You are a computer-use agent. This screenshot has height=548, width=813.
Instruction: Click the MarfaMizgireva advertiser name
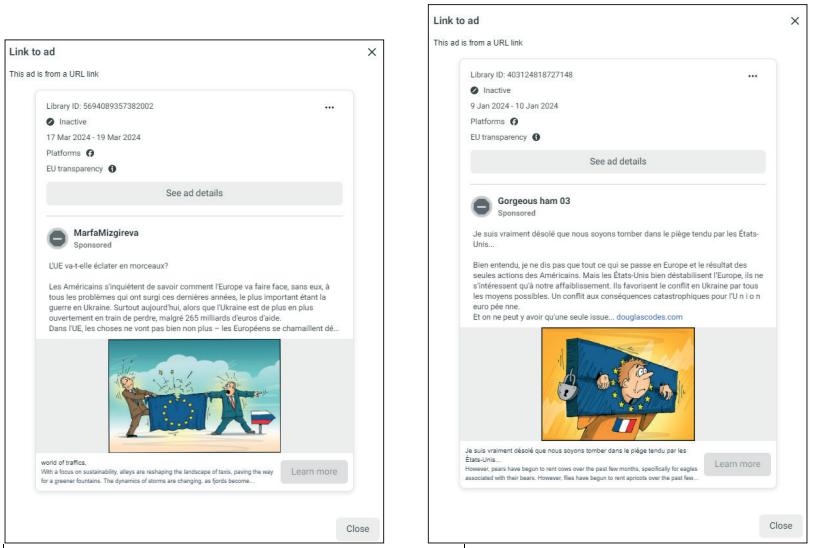point(106,233)
